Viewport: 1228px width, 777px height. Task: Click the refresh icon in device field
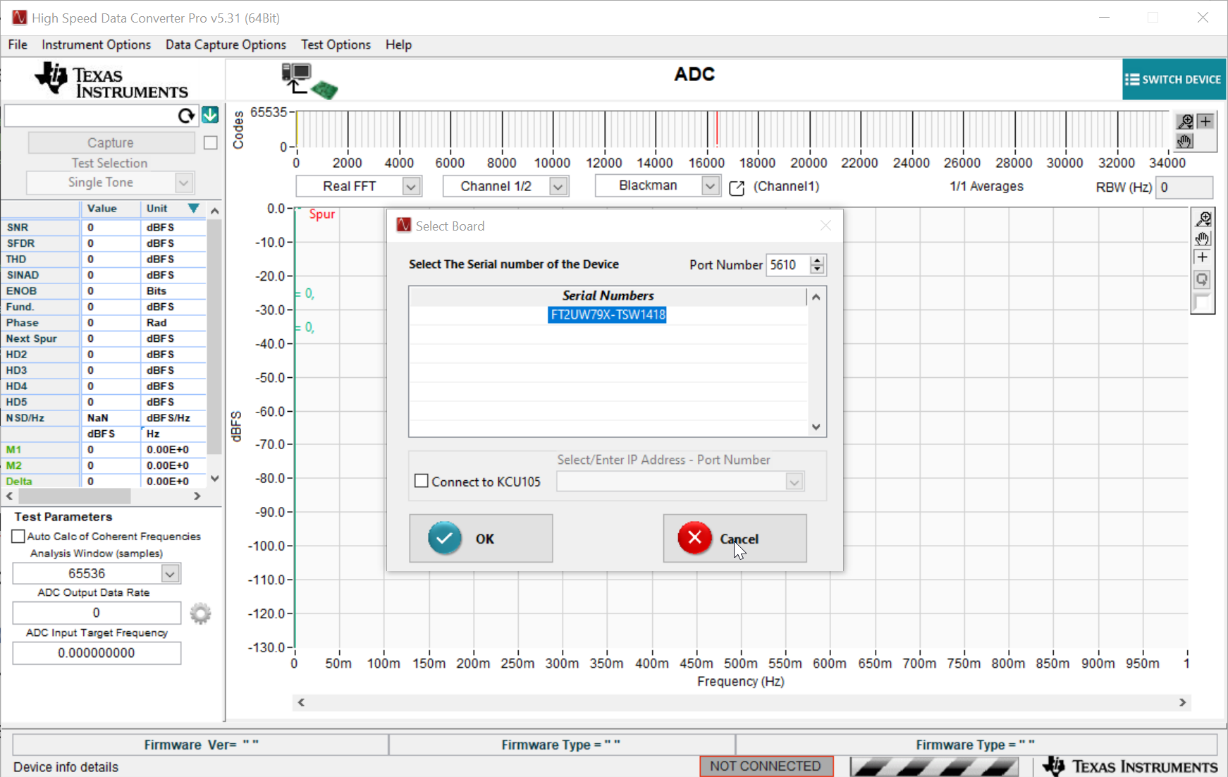pyautogui.click(x=186, y=116)
